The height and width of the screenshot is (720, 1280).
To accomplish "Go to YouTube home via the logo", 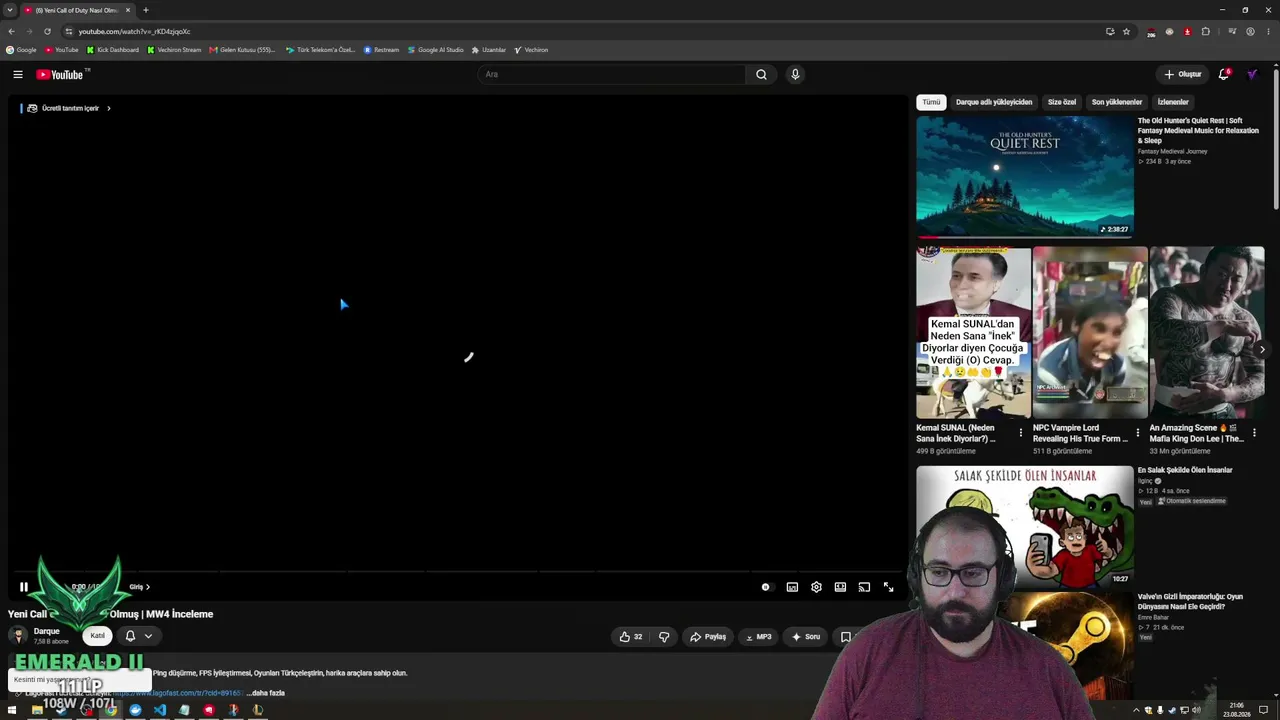I will [62, 74].
